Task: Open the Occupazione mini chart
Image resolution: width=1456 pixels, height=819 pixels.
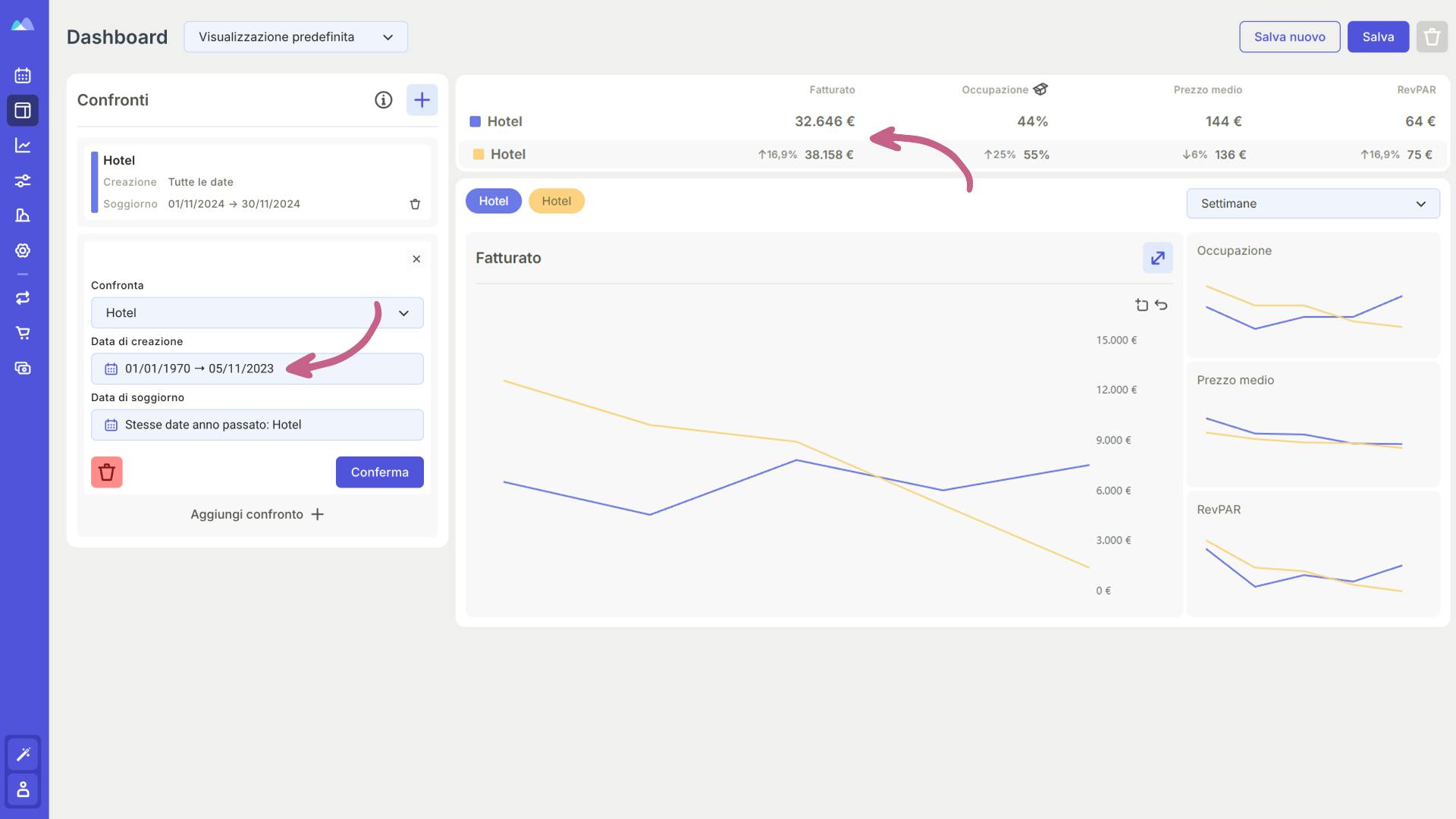Action: point(1313,295)
